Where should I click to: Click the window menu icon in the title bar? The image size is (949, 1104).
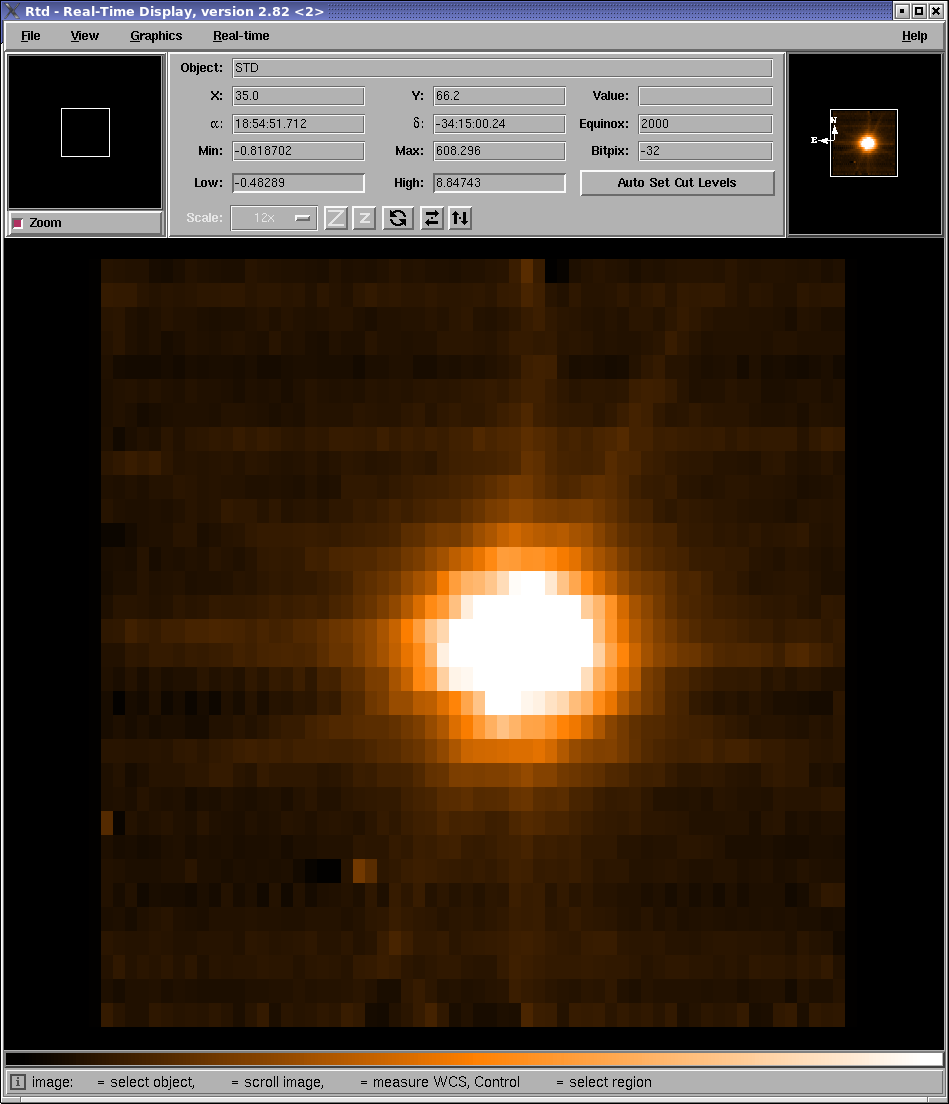click(12, 11)
